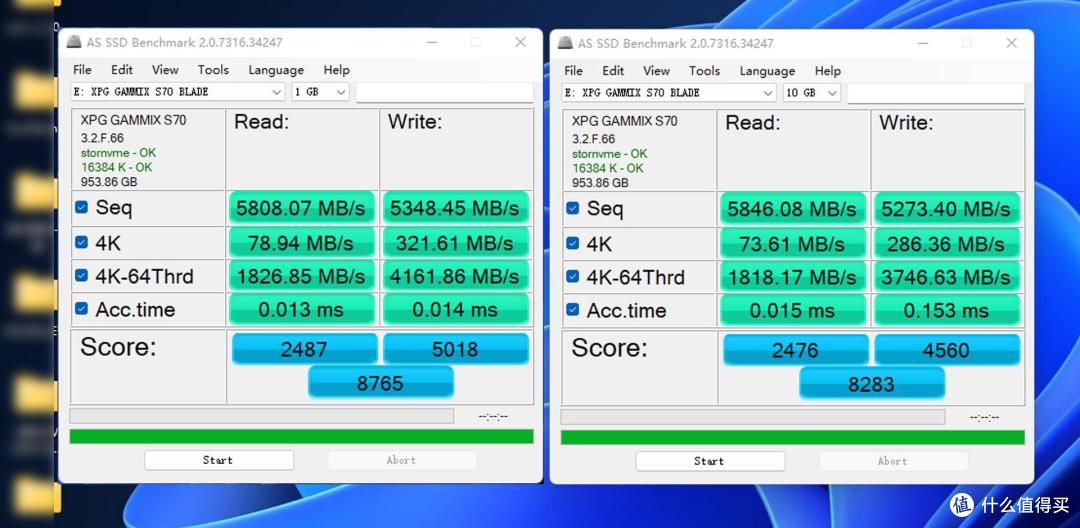Viewport: 1080px width, 528px height.
Task: Click the 5348.45 MB/s Seq write result
Action: point(455,207)
